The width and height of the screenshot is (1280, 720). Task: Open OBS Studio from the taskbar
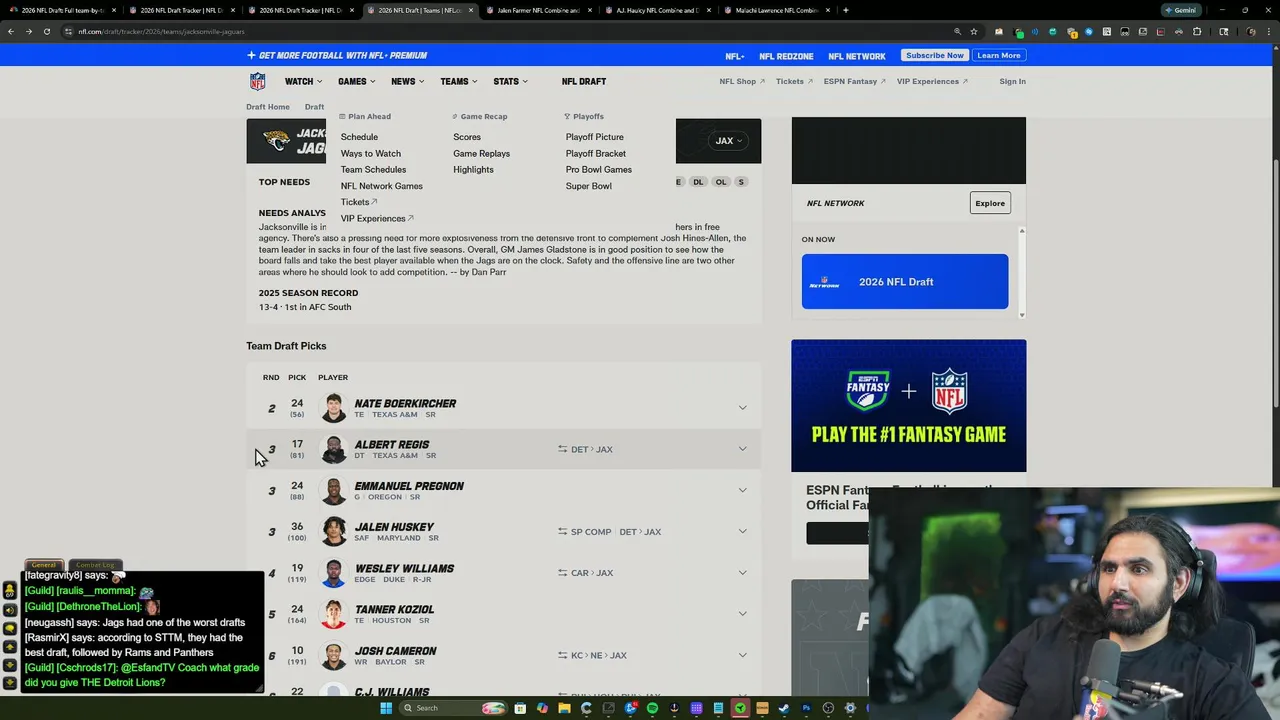click(x=828, y=708)
